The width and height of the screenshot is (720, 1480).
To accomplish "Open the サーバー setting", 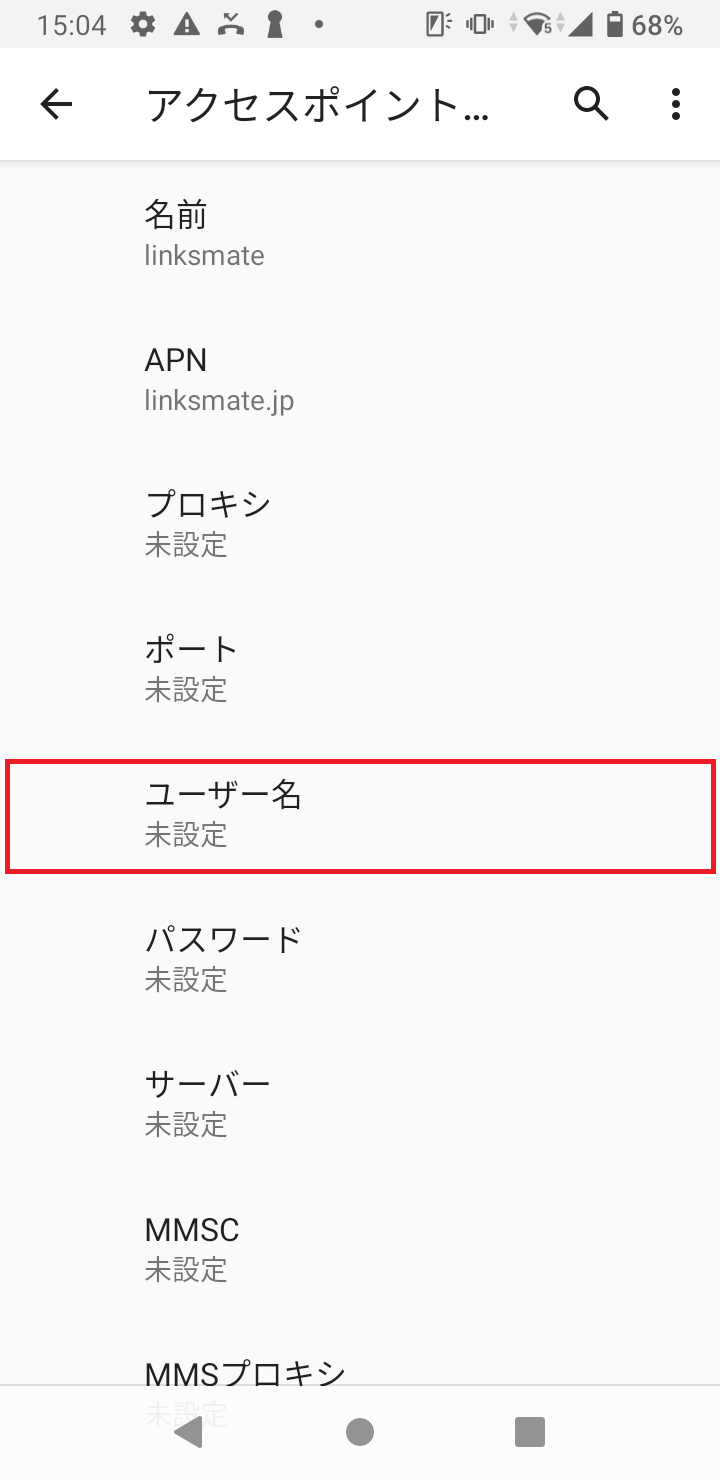I will coord(360,1101).
